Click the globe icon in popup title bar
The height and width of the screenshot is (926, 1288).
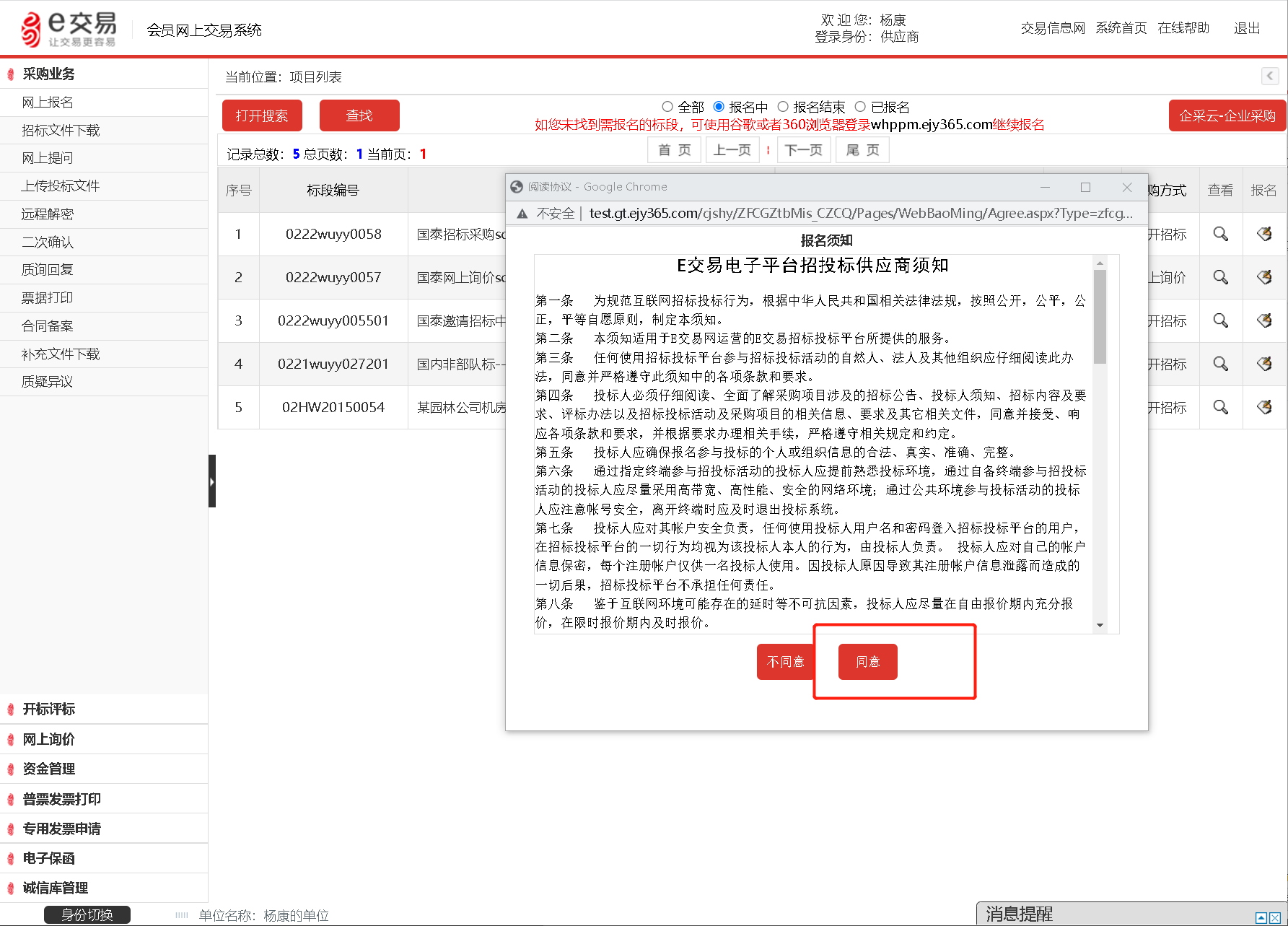click(516, 187)
